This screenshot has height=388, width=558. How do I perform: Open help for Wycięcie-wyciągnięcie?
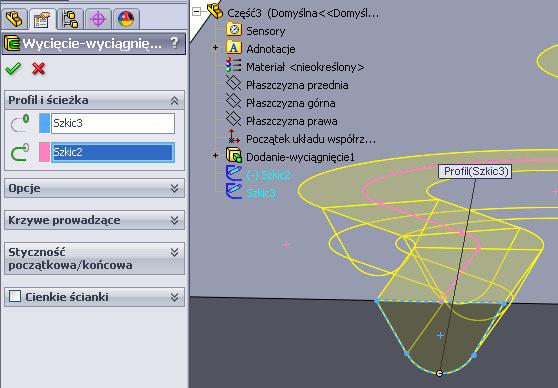[x=174, y=43]
